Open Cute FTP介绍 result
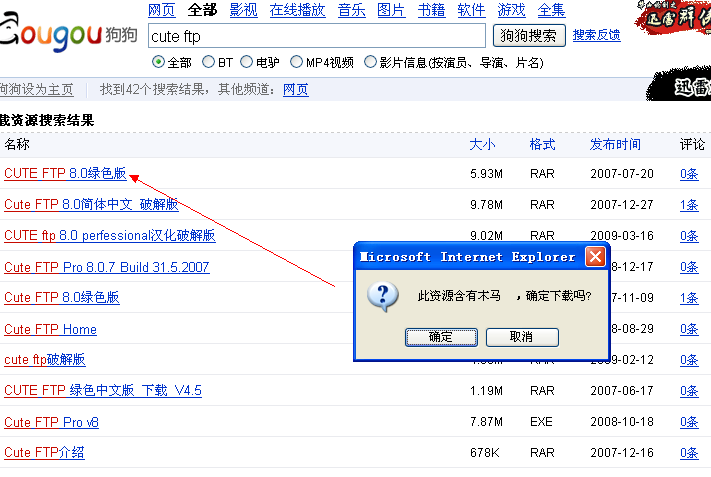The height and width of the screenshot is (477, 711). click(x=44, y=453)
